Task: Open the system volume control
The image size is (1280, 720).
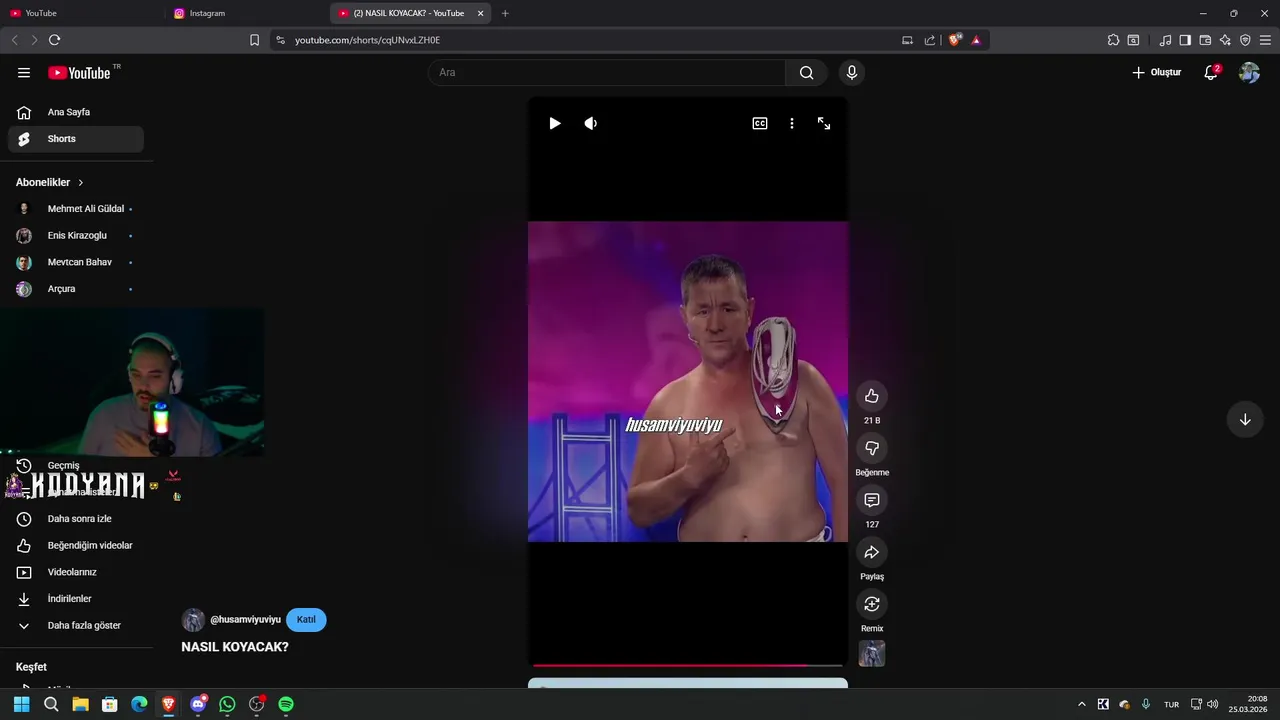Action: [1212, 704]
